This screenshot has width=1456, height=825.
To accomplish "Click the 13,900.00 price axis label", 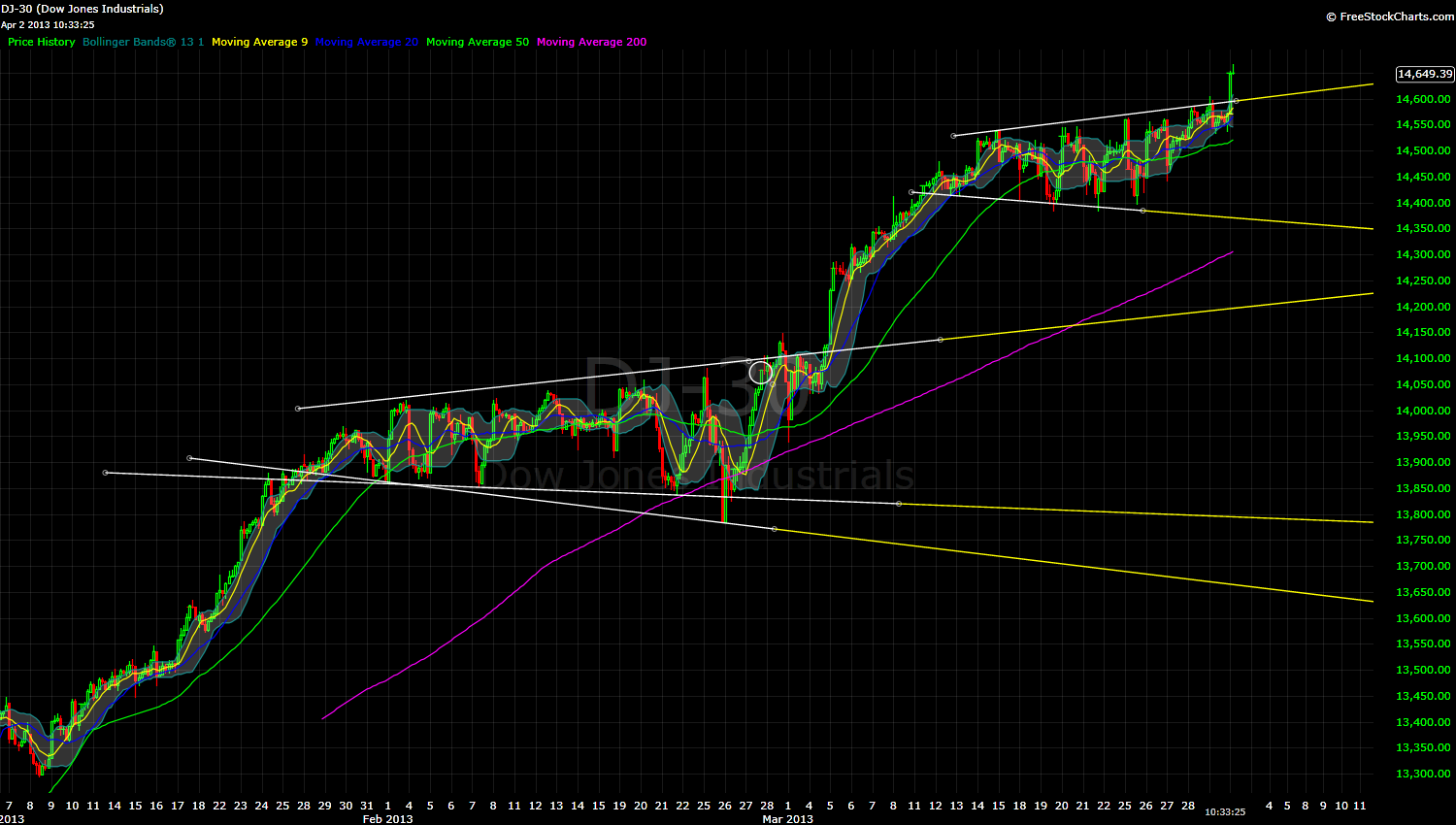I will click(x=1423, y=463).
